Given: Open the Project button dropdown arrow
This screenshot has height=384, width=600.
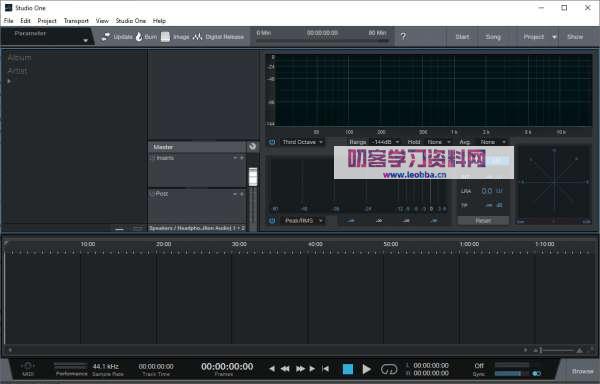Looking at the screenshot, I should (x=554, y=37).
